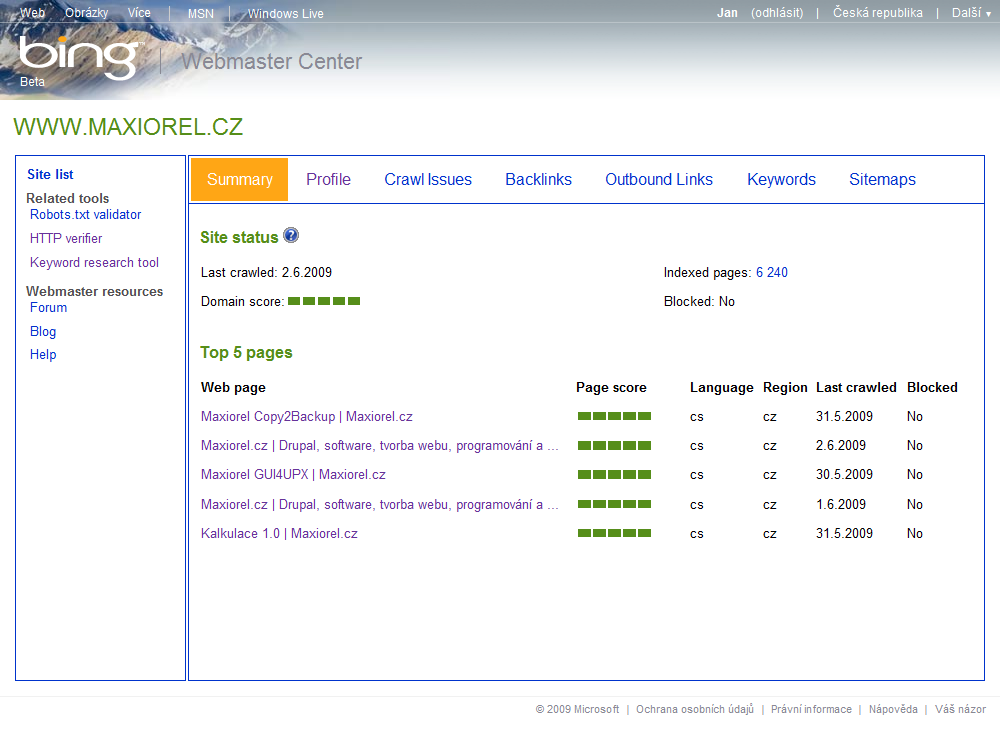Screen dimensions: 1000x747
Task: Click the Region column header
Action: (785, 387)
